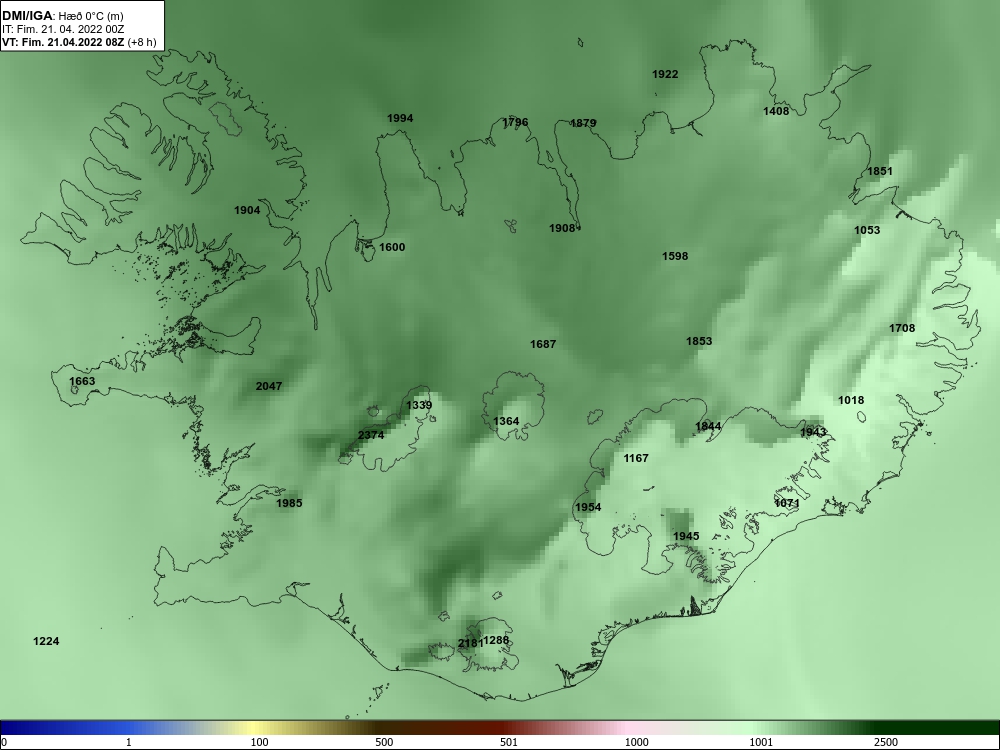Screen dimensions: 1000x750
Task: Select the 1071 value label
Action: click(787, 503)
